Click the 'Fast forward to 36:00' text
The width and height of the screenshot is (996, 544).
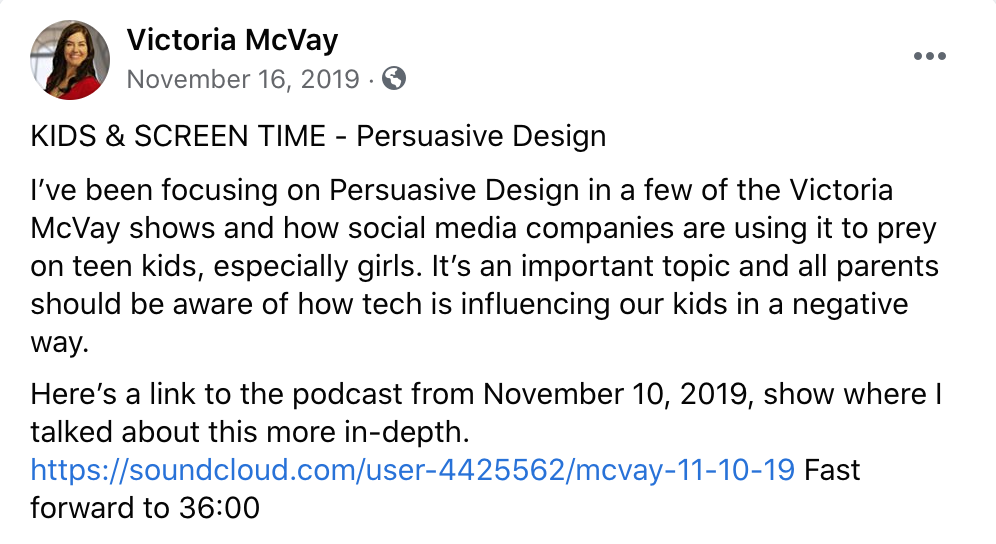point(445,489)
